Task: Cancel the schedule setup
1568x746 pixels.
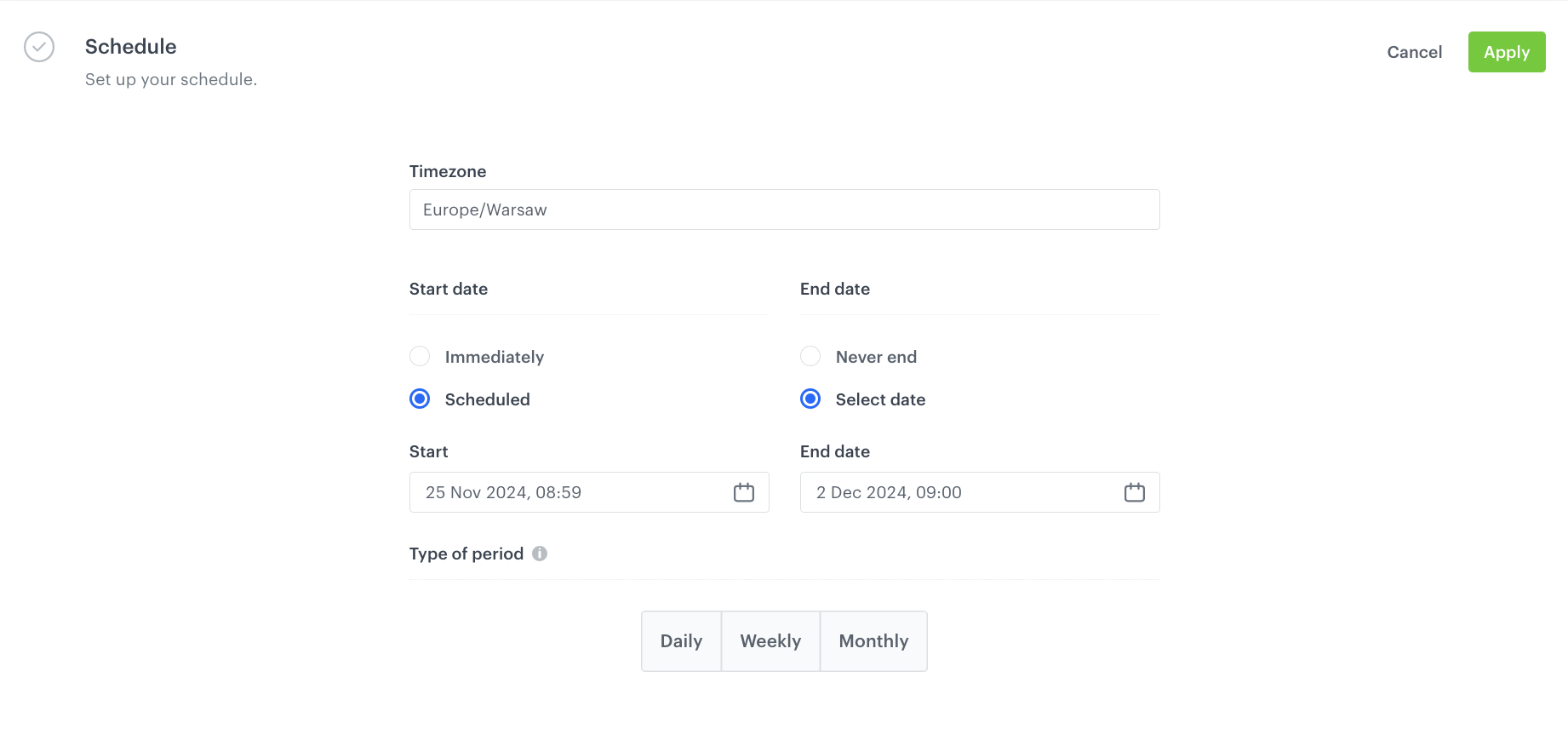Action: pos(1414,52)
